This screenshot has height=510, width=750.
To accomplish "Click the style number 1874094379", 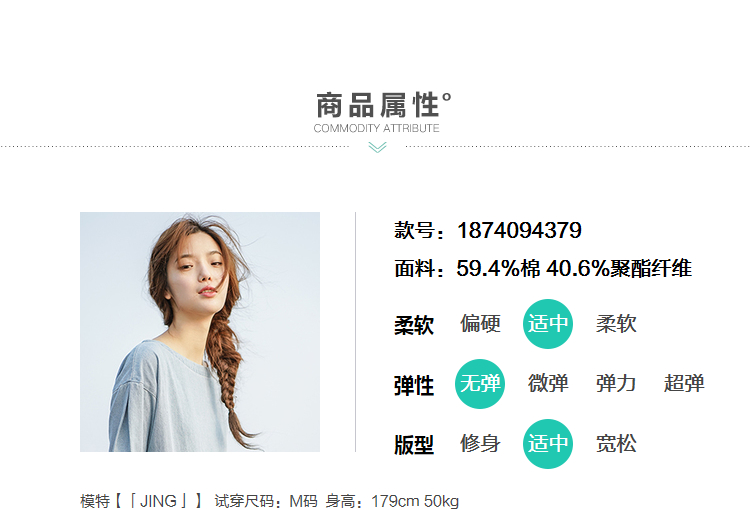I will pyautogui.click(x=519, y=230).
